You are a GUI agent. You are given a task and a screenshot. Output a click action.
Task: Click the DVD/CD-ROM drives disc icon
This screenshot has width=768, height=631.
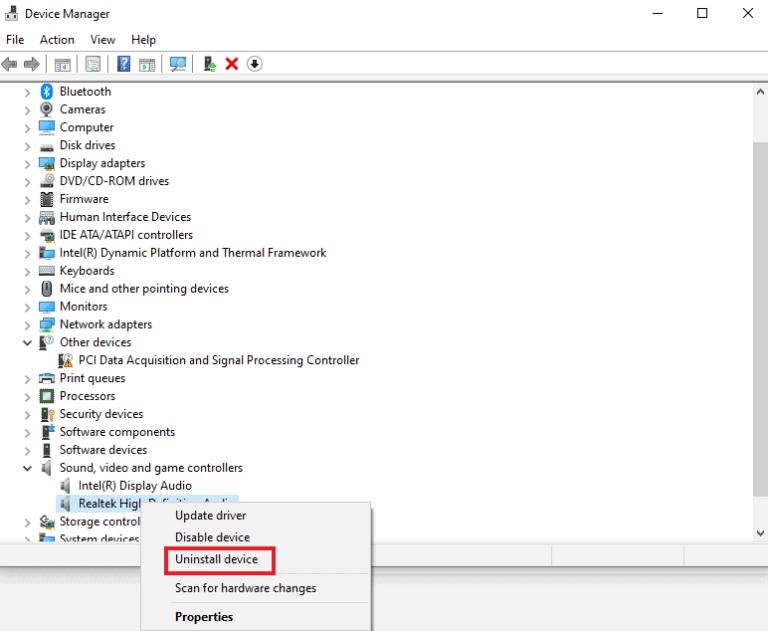(47, 181)
